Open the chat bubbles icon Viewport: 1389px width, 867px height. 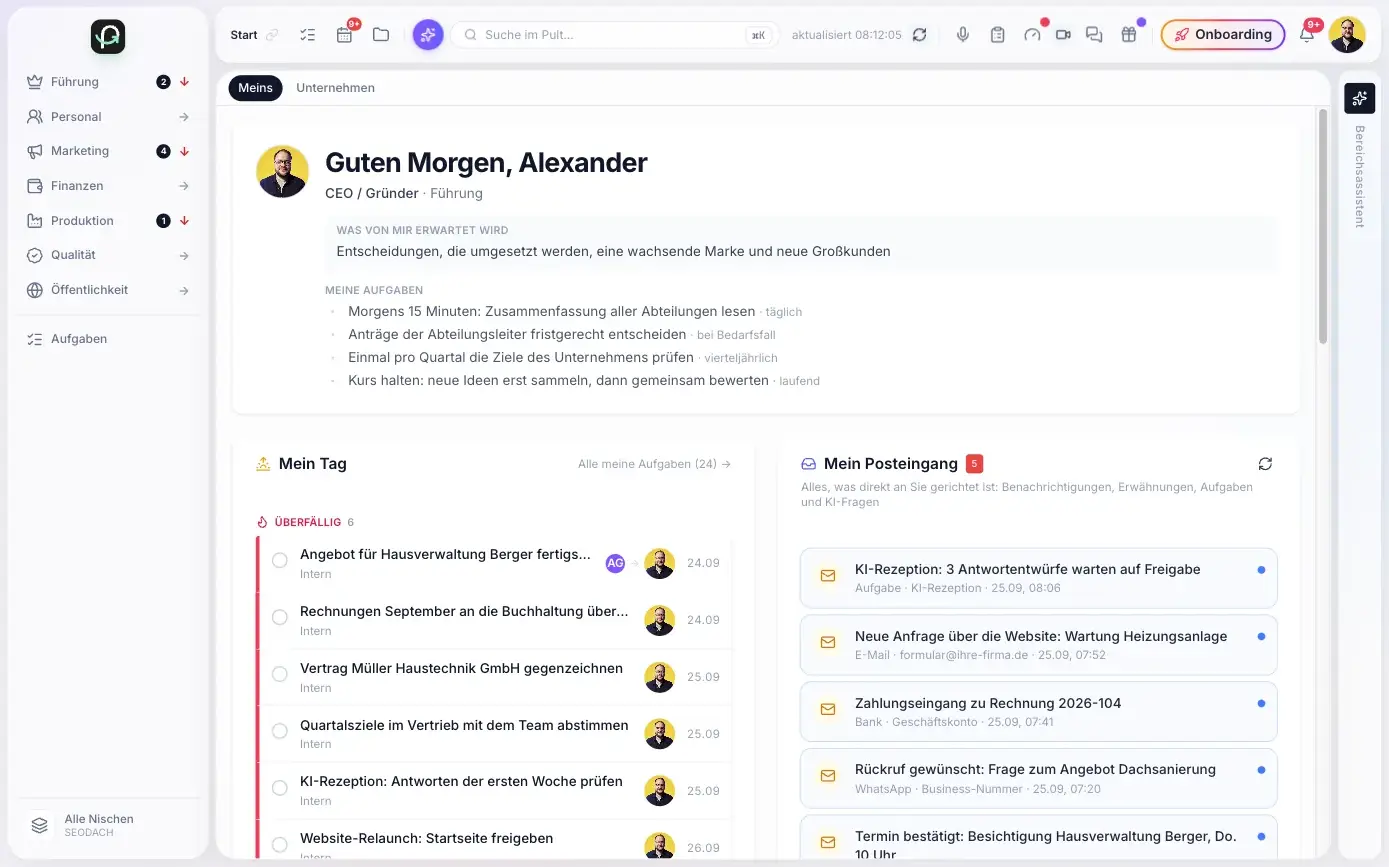click(x=1094, y=35)
